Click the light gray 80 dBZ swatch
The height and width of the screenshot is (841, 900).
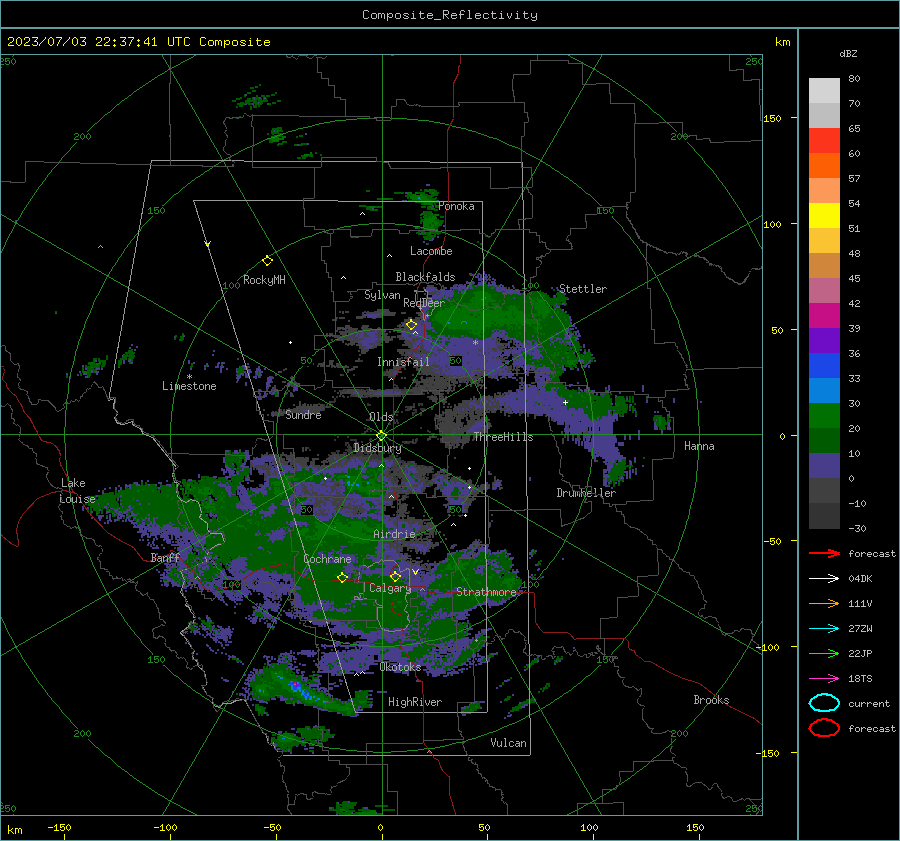click(824, 90)
